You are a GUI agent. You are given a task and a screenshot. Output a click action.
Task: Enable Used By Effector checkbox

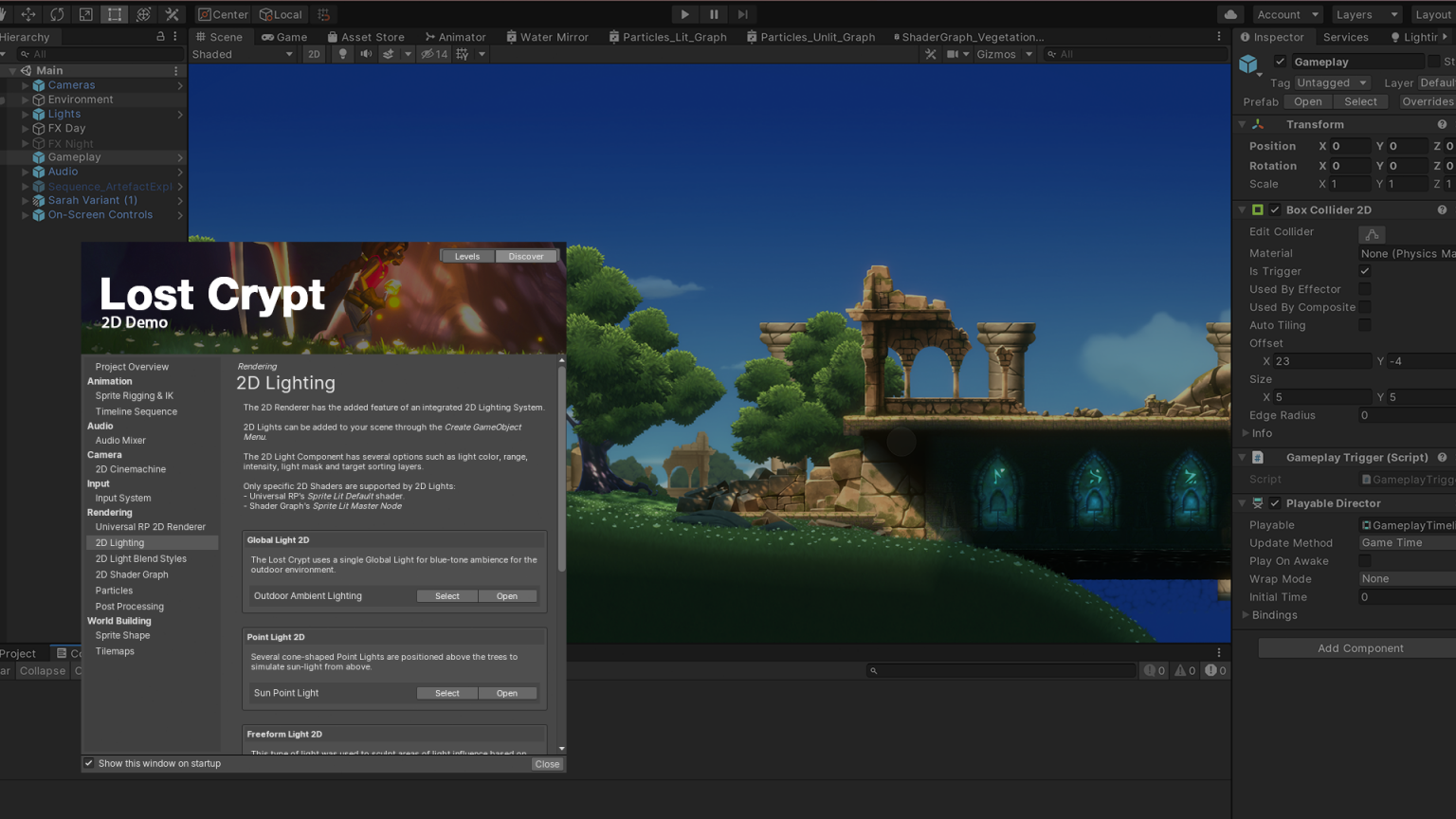pyautogui.click(x=1365, y=289)
